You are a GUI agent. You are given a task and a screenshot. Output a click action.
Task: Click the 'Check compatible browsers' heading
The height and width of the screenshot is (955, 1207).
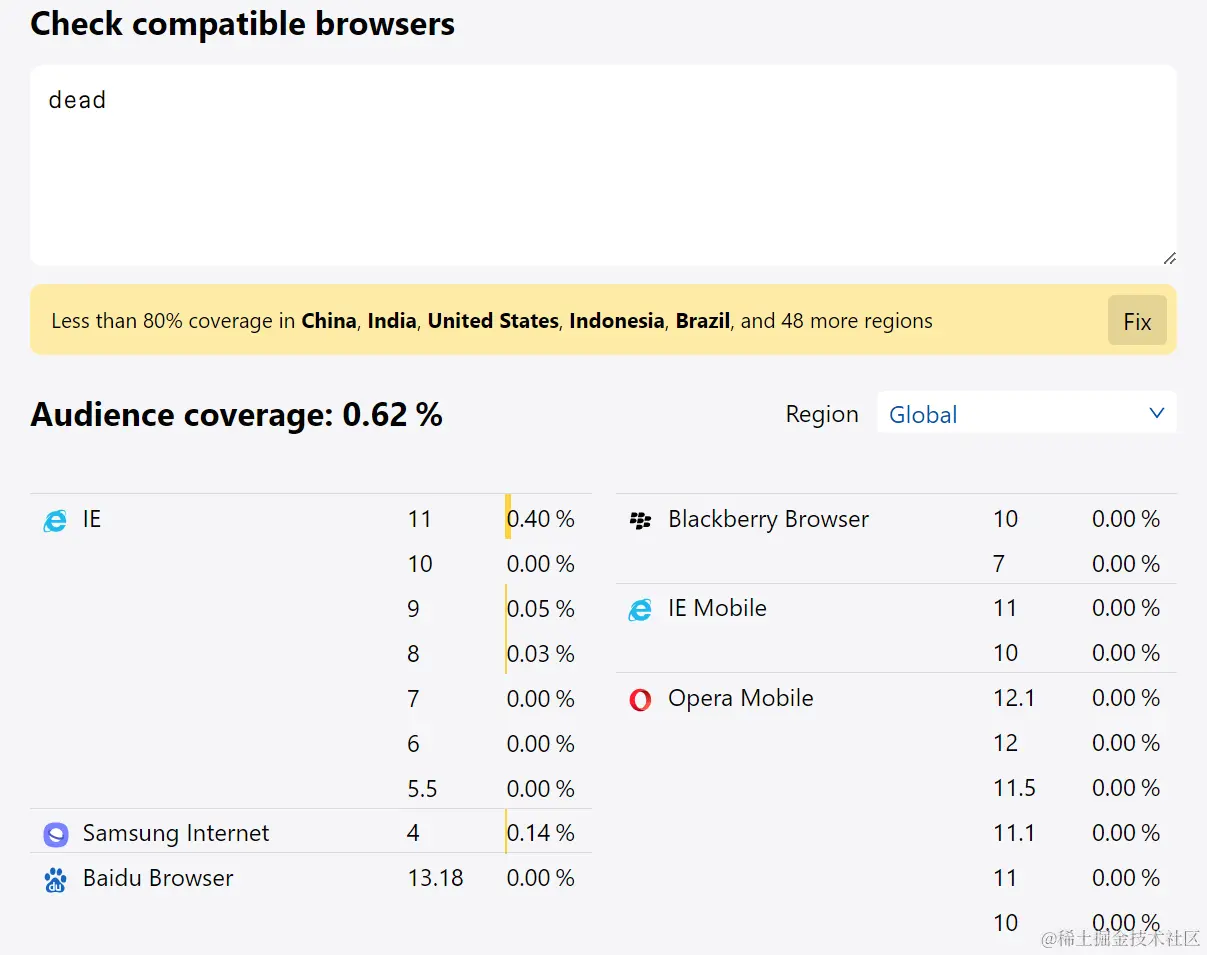pos(243,24)
